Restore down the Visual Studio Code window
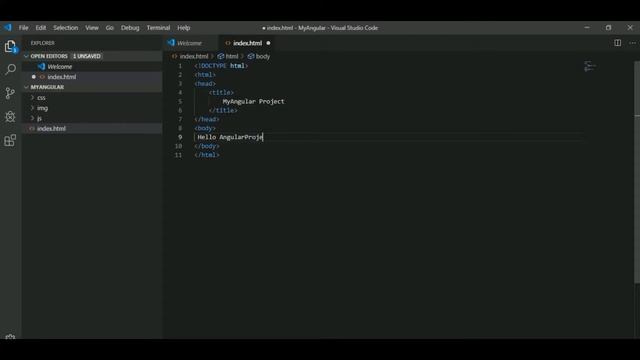 609,28
